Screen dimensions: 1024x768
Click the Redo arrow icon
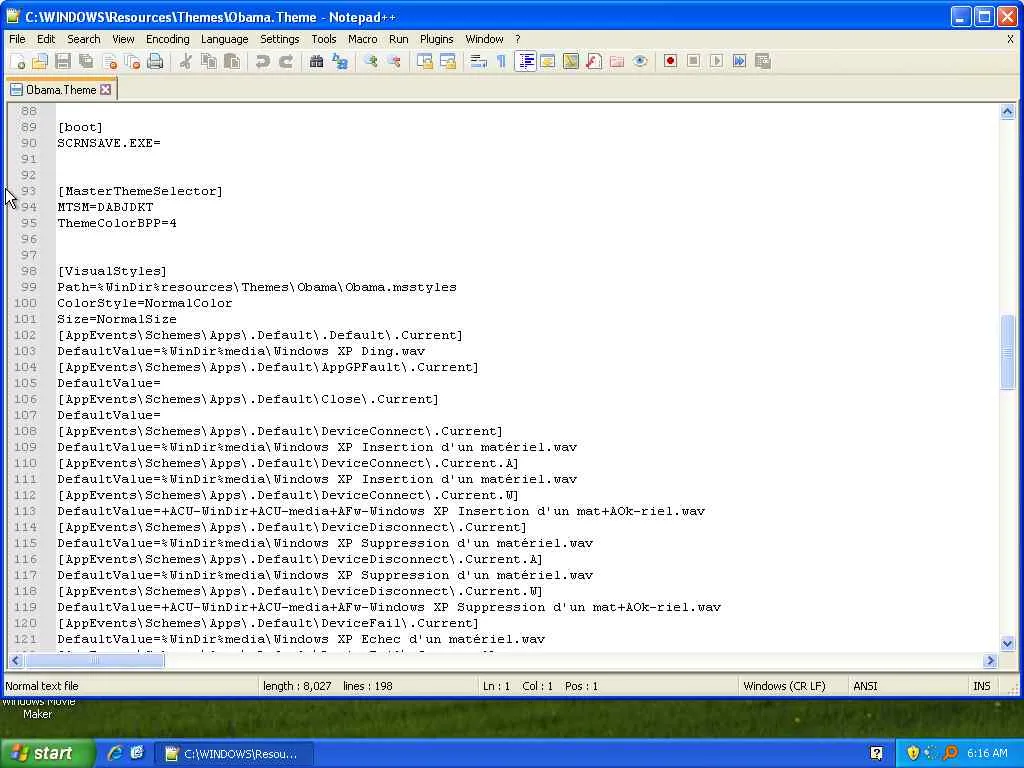coord(285,61)
